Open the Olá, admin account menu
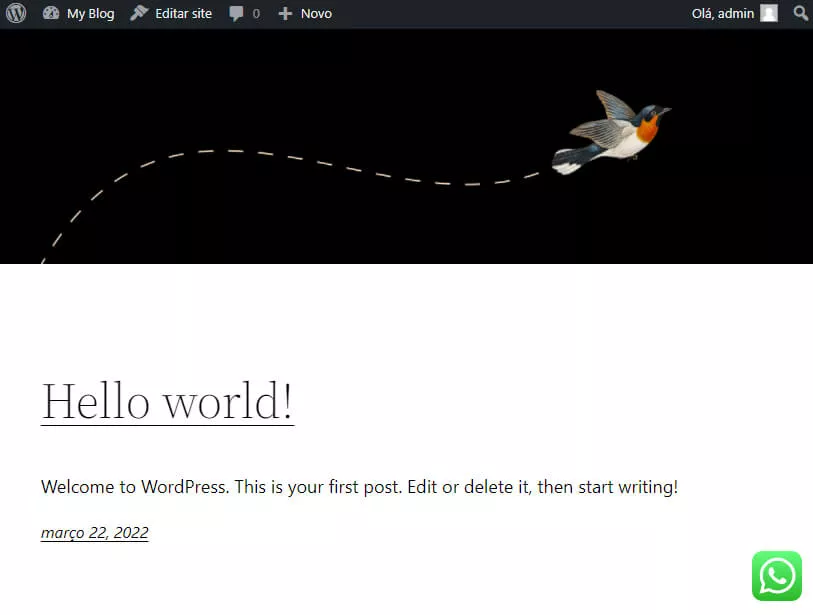The image size is (813, 615). (722, 13)
